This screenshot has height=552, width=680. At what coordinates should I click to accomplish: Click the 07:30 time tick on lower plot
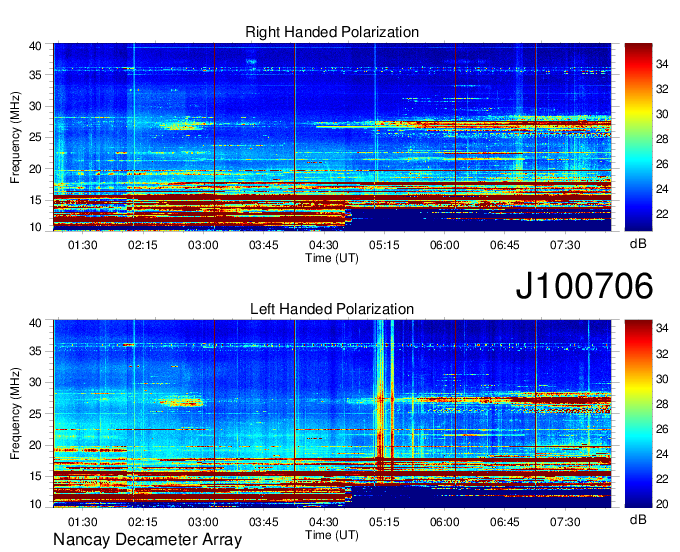pos(565,522)
